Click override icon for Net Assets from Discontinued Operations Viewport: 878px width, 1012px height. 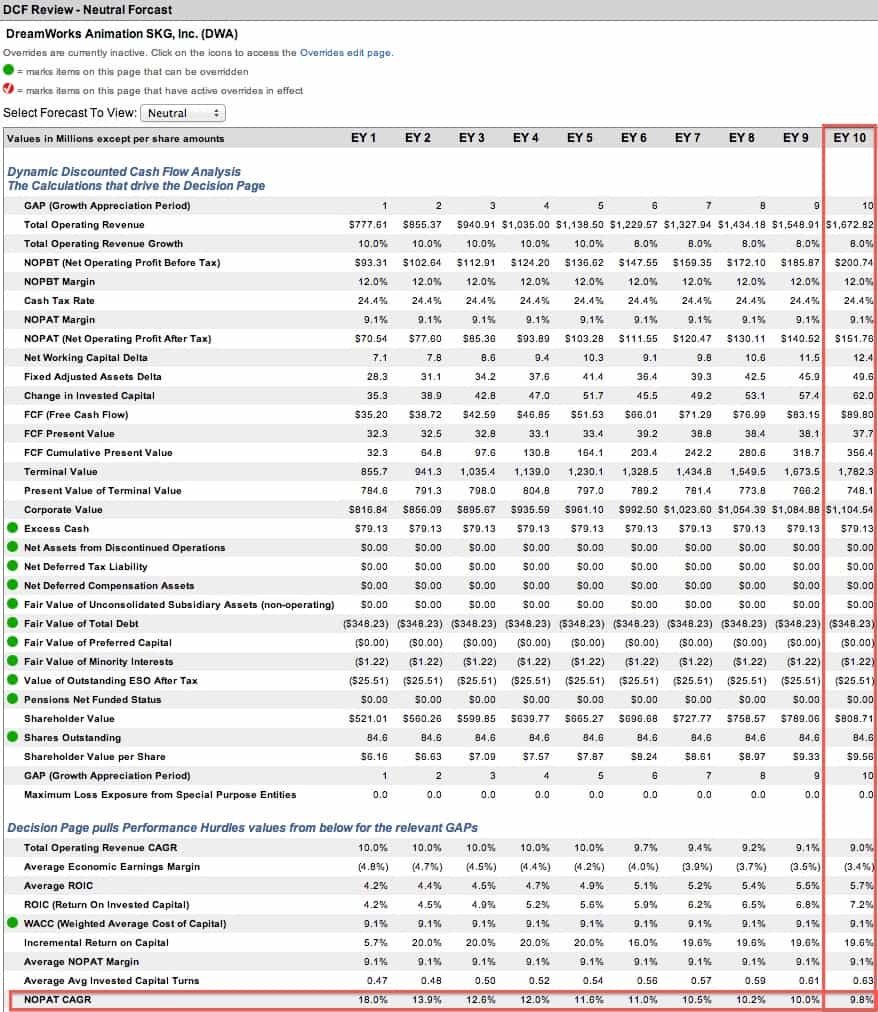tap(12, 547)
